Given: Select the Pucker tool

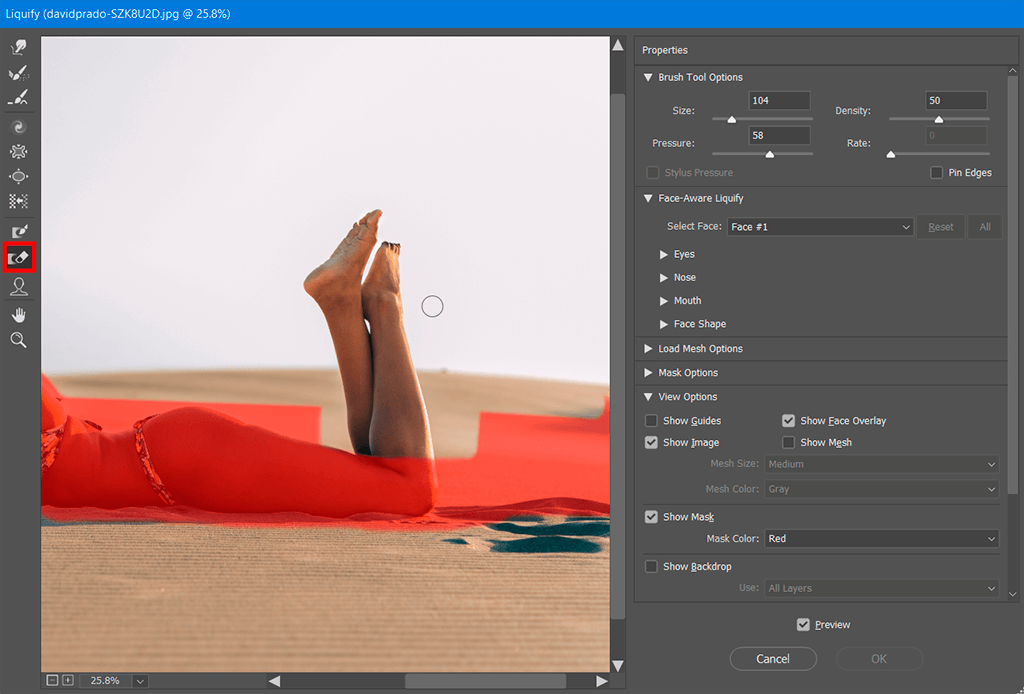Looking at the screenshot, I should coord(18,152).
